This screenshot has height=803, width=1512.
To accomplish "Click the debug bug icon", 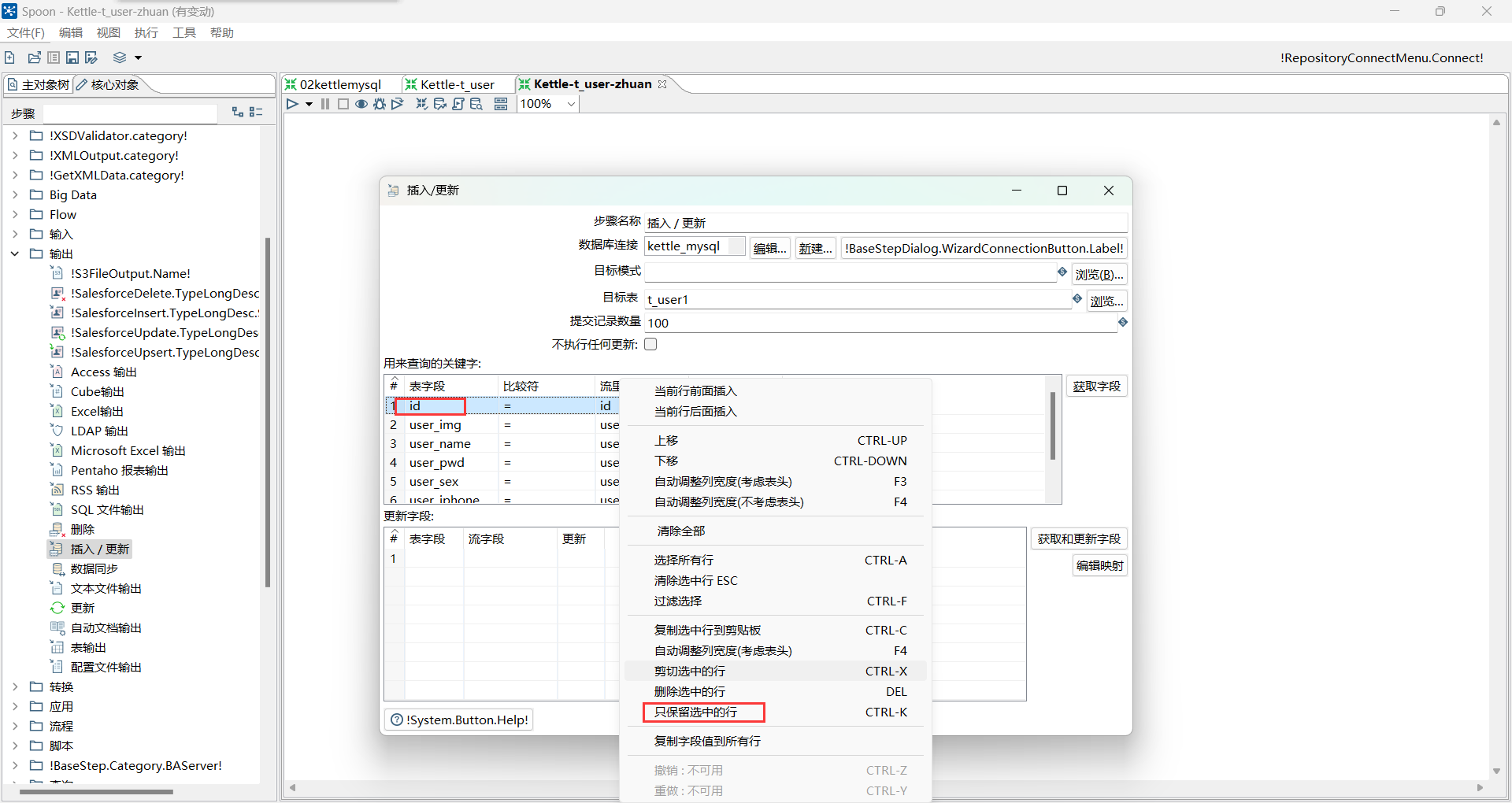I will [380, 104].
